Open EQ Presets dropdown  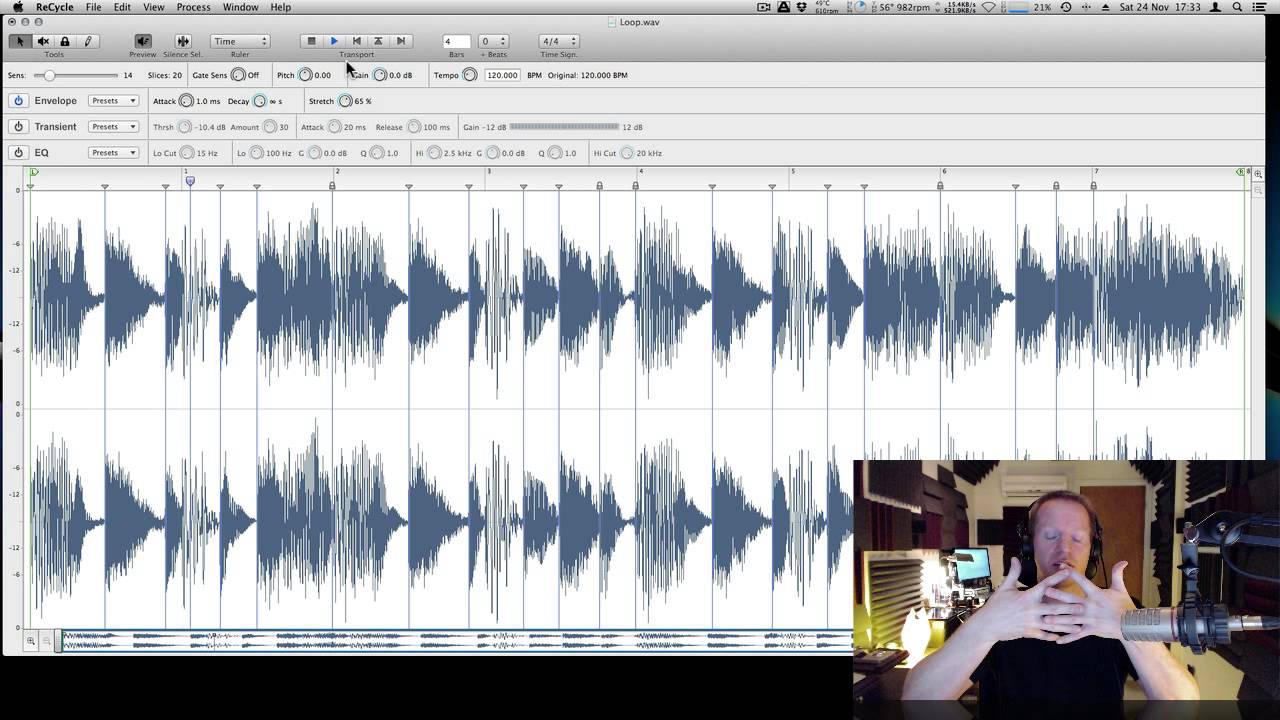(113, 153)
